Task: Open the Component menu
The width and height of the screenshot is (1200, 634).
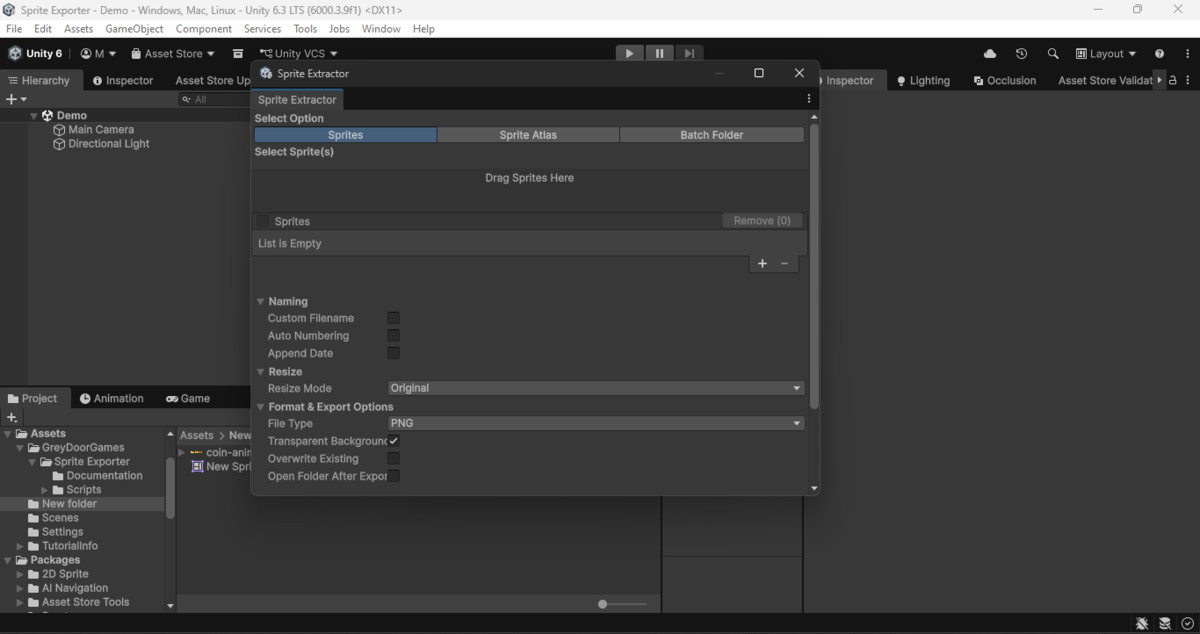Action: click(204, 29)
